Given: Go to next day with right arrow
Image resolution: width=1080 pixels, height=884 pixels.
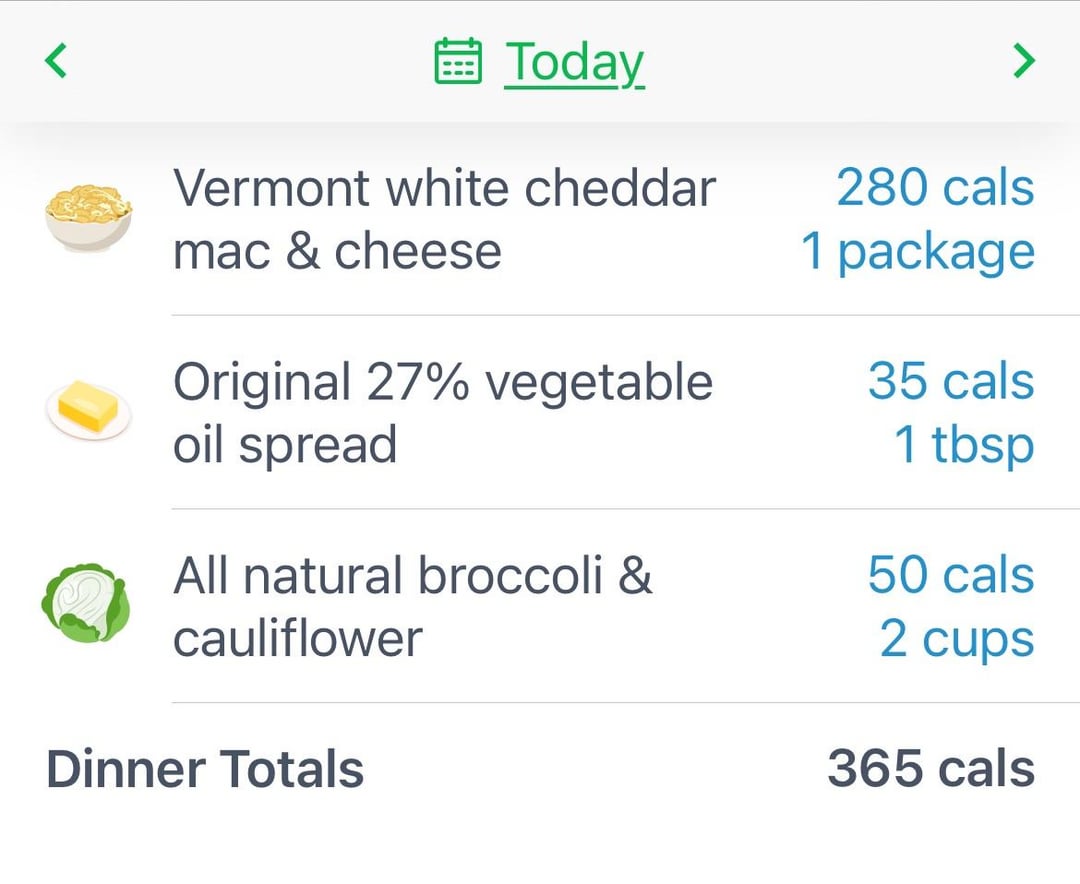Looking at the screenshot, I should coord(1024,61).
